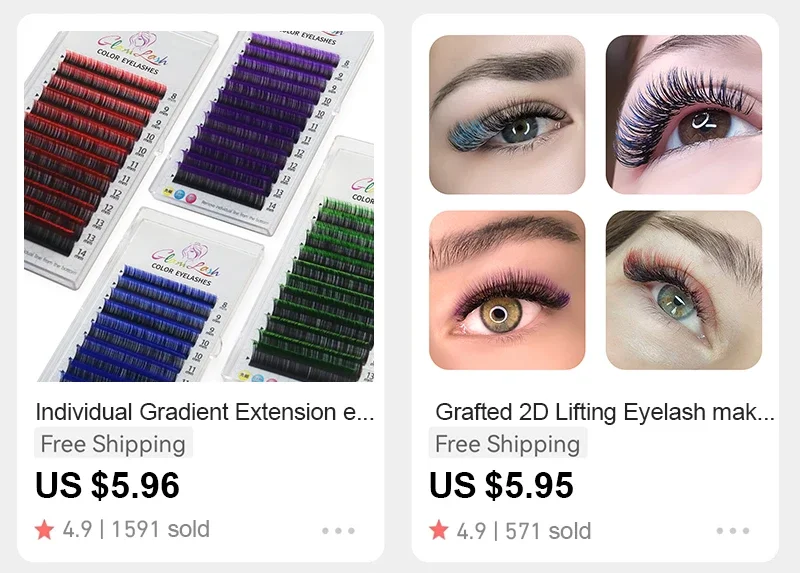This screenshot has height=573, width=800.
Task: Open the dark blue lash closeup photo
Action: [x=684, y=114]
